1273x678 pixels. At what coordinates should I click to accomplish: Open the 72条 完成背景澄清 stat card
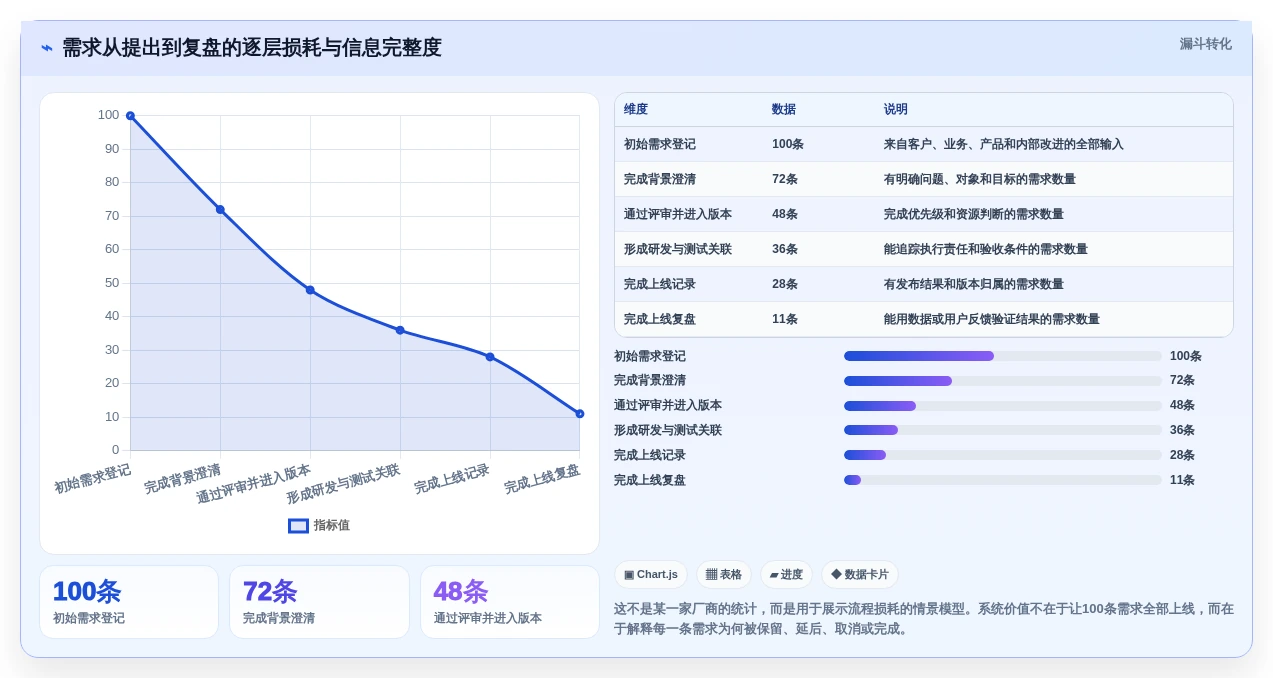pos(319,602)
